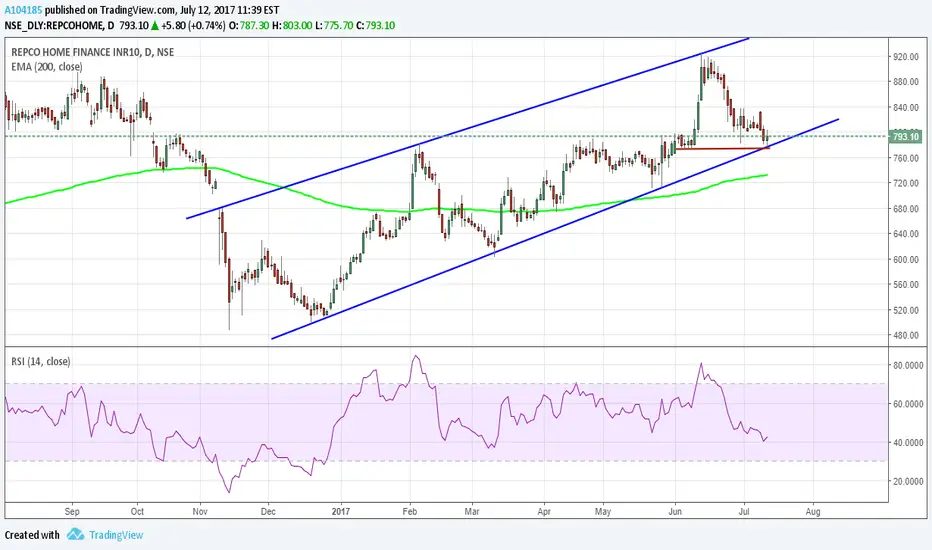Click the May label on time axis
The height and width of the screenshot is (550, 932).
tap(603, 511)
